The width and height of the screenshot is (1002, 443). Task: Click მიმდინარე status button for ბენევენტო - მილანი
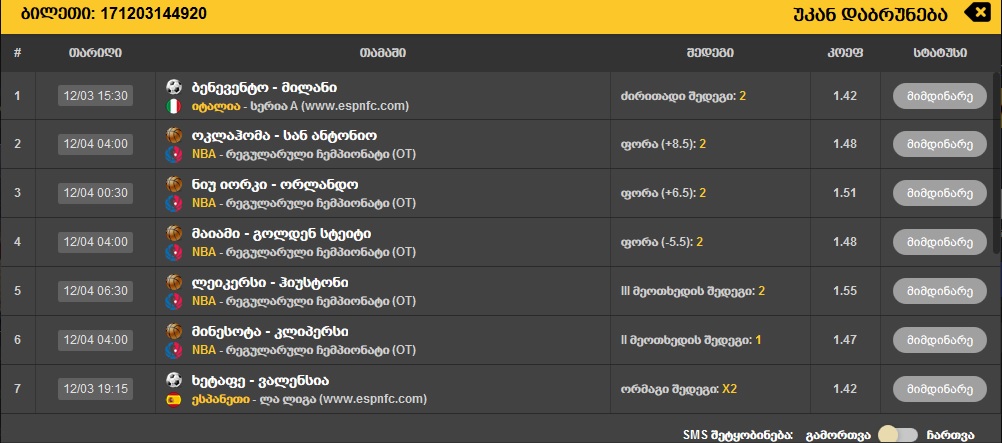[940, 96]
